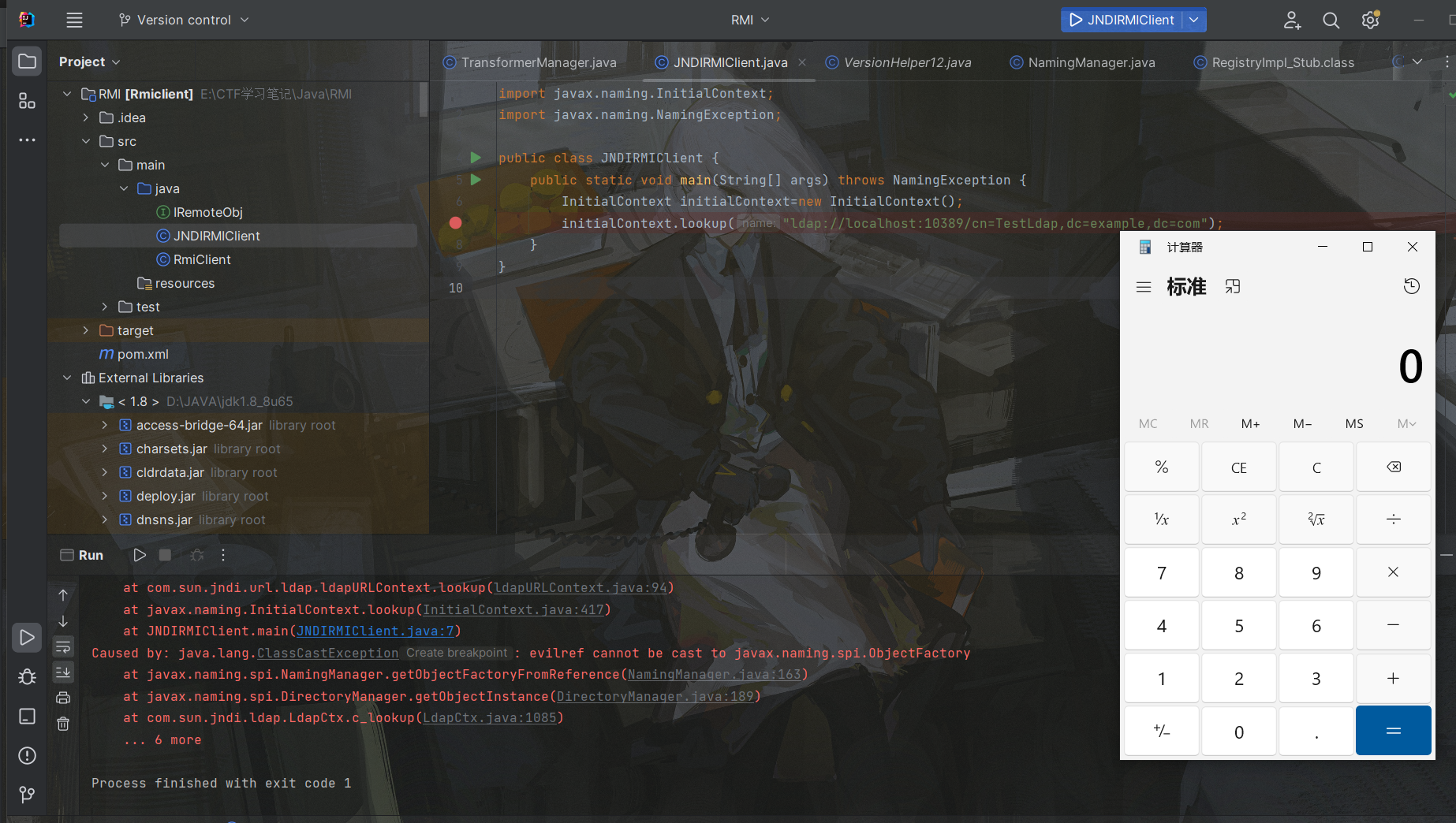Viewport: 1456px width, 823px height.
Task: Click calculator square root key
Action: [x=1316, y=519]
